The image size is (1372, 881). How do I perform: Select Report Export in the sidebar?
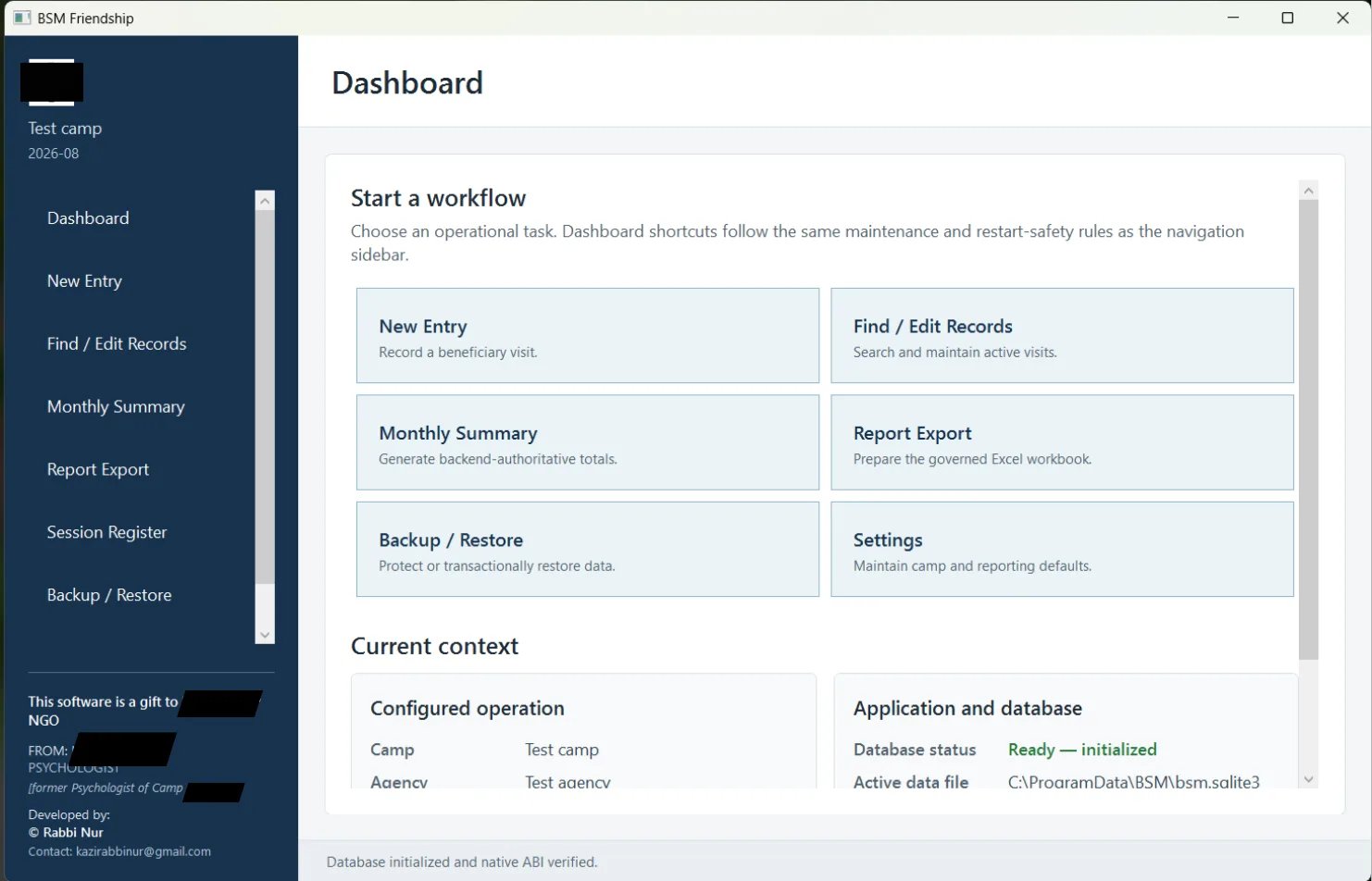point(98,470)
